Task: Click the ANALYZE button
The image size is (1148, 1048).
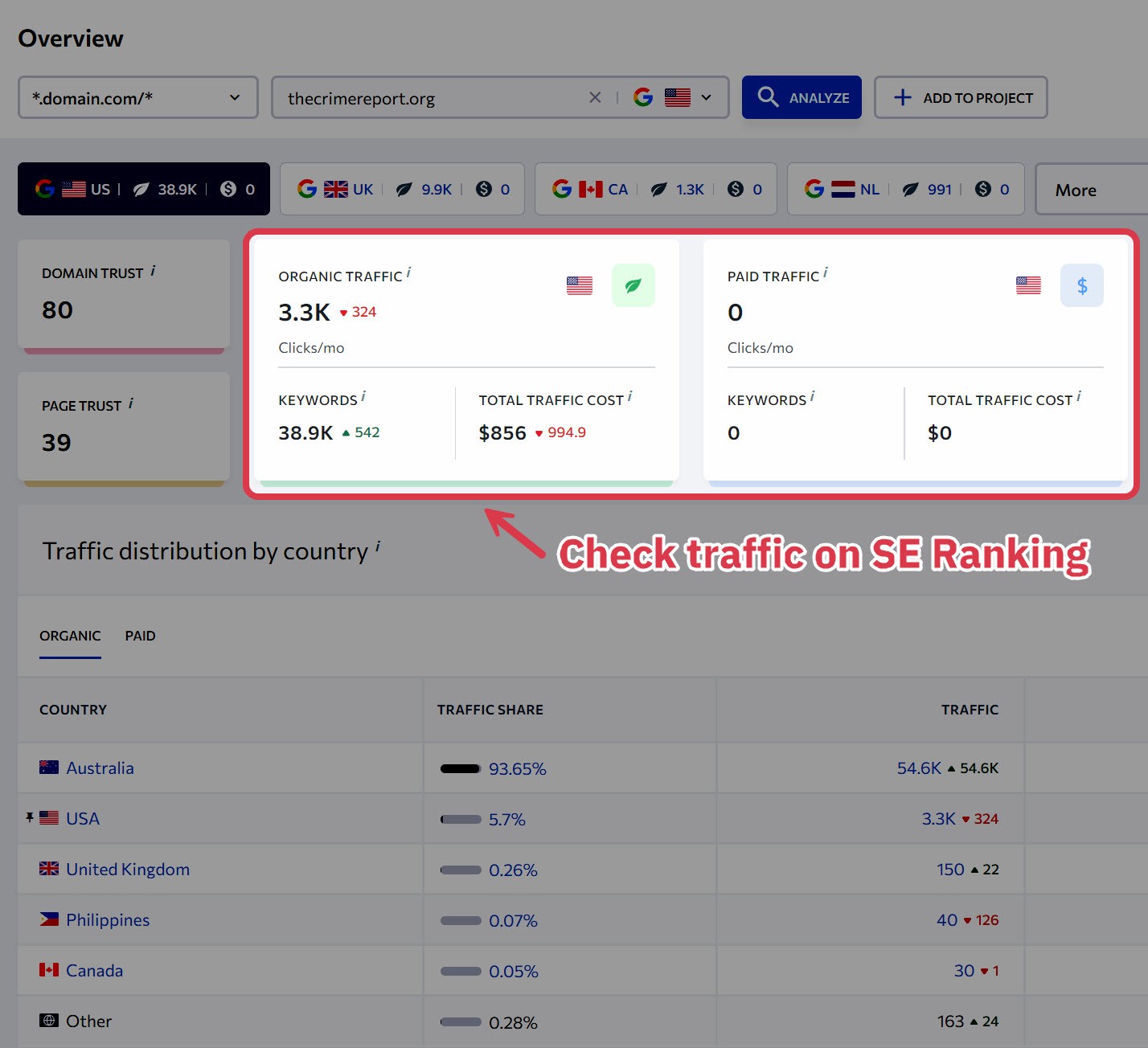Action: 802,97
